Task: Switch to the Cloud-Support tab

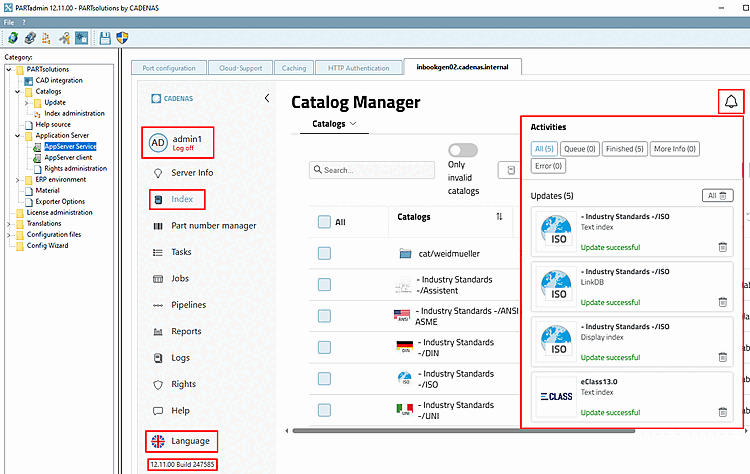Action: (241, 68)
